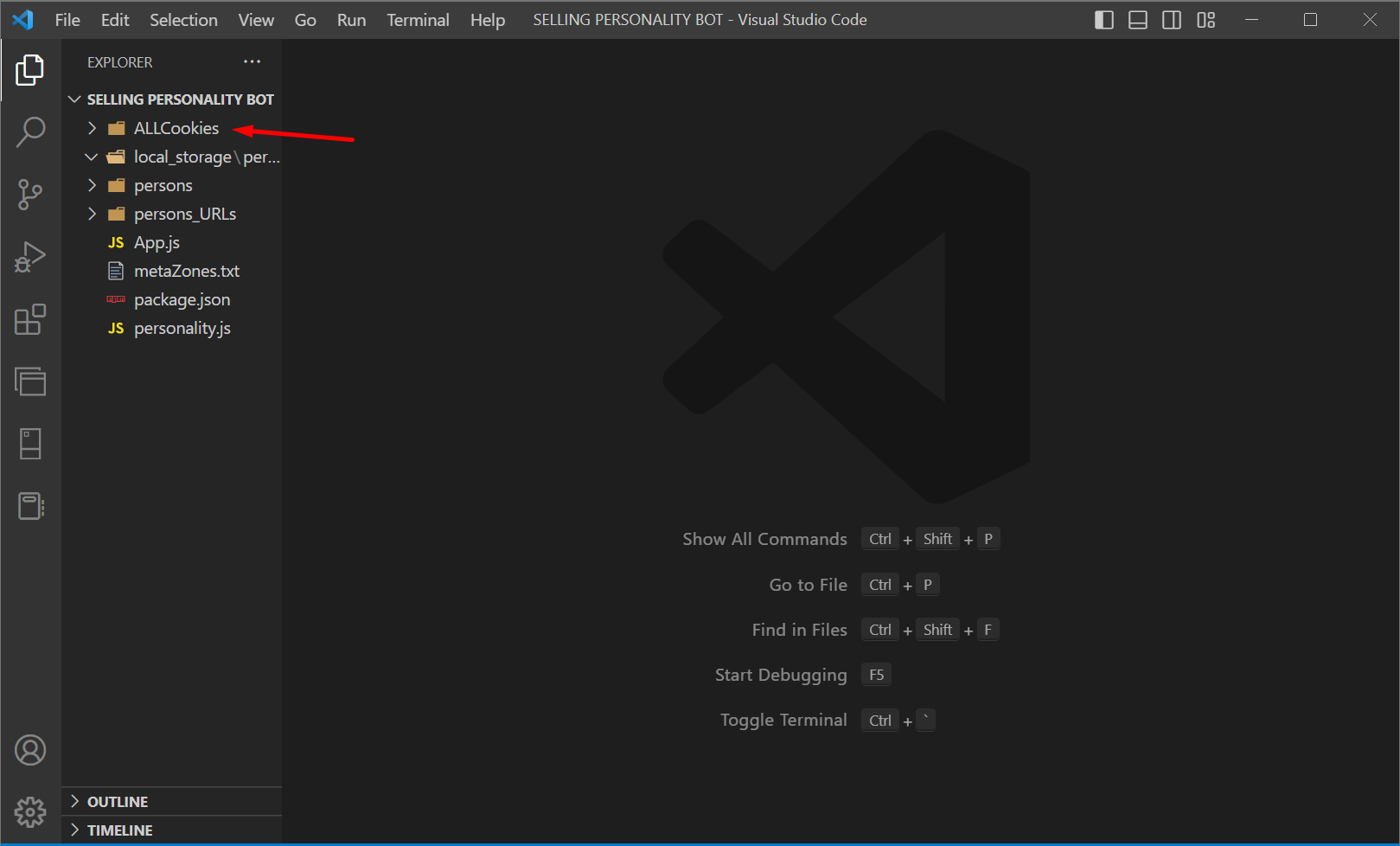
Task: Open Run and Debug view
Action: (30, 257)
